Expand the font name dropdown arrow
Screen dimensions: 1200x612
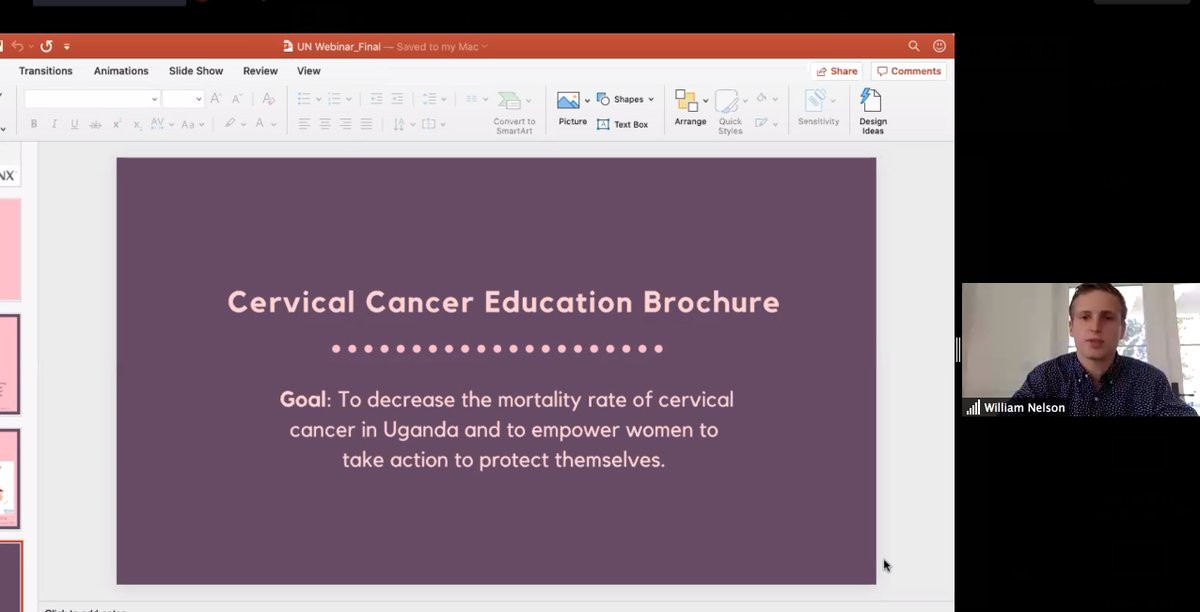(x=154, y=99)
